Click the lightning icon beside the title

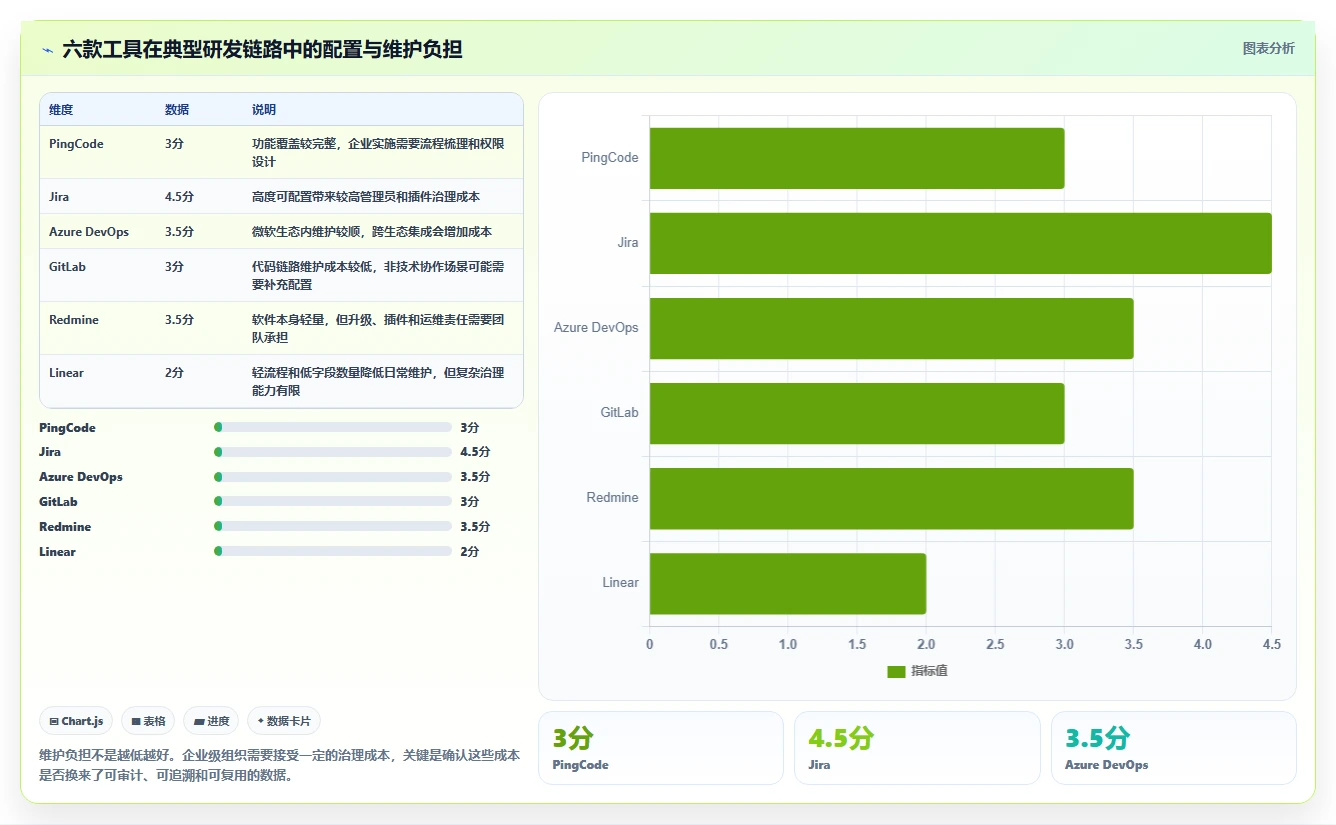(x=47, y=50)
